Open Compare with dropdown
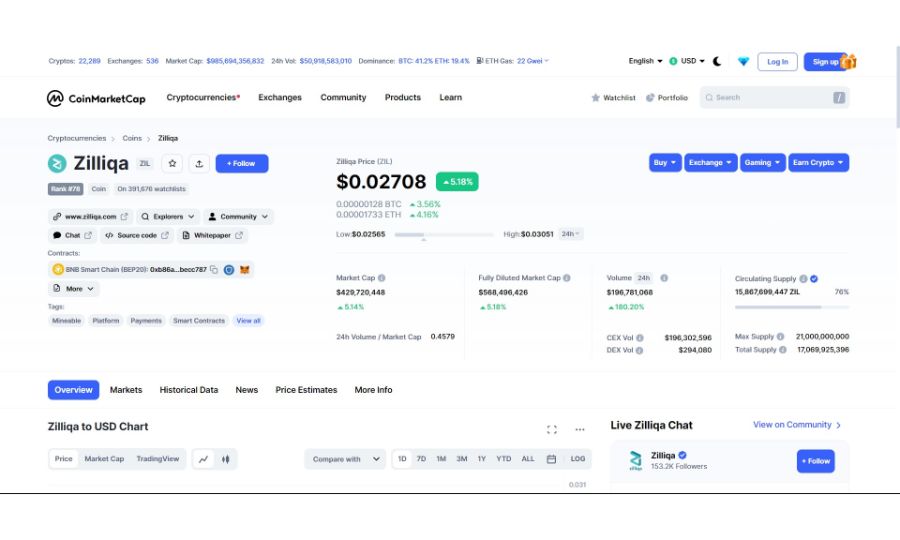The width and height of the screenshot is (900, 540). pyautogui.click(x=346, y=459)
